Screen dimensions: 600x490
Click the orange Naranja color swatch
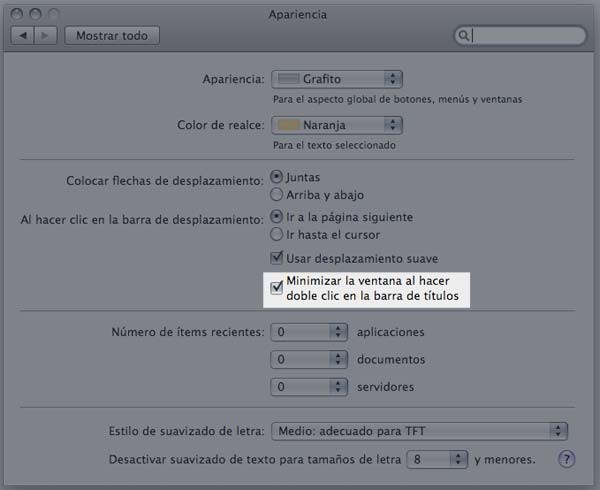pyautogui.click(x=288, y=125)
